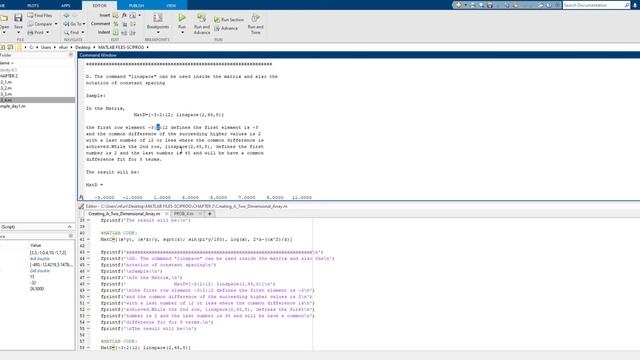
Task: Click the yellow plus quick access icon
Action: (458, 5)
